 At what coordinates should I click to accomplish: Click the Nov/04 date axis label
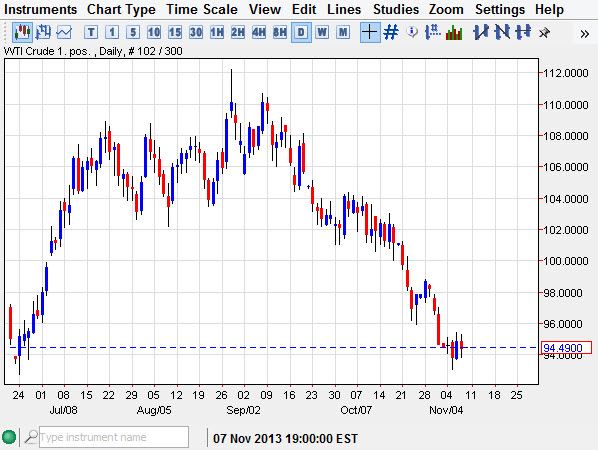click(446, 410)
